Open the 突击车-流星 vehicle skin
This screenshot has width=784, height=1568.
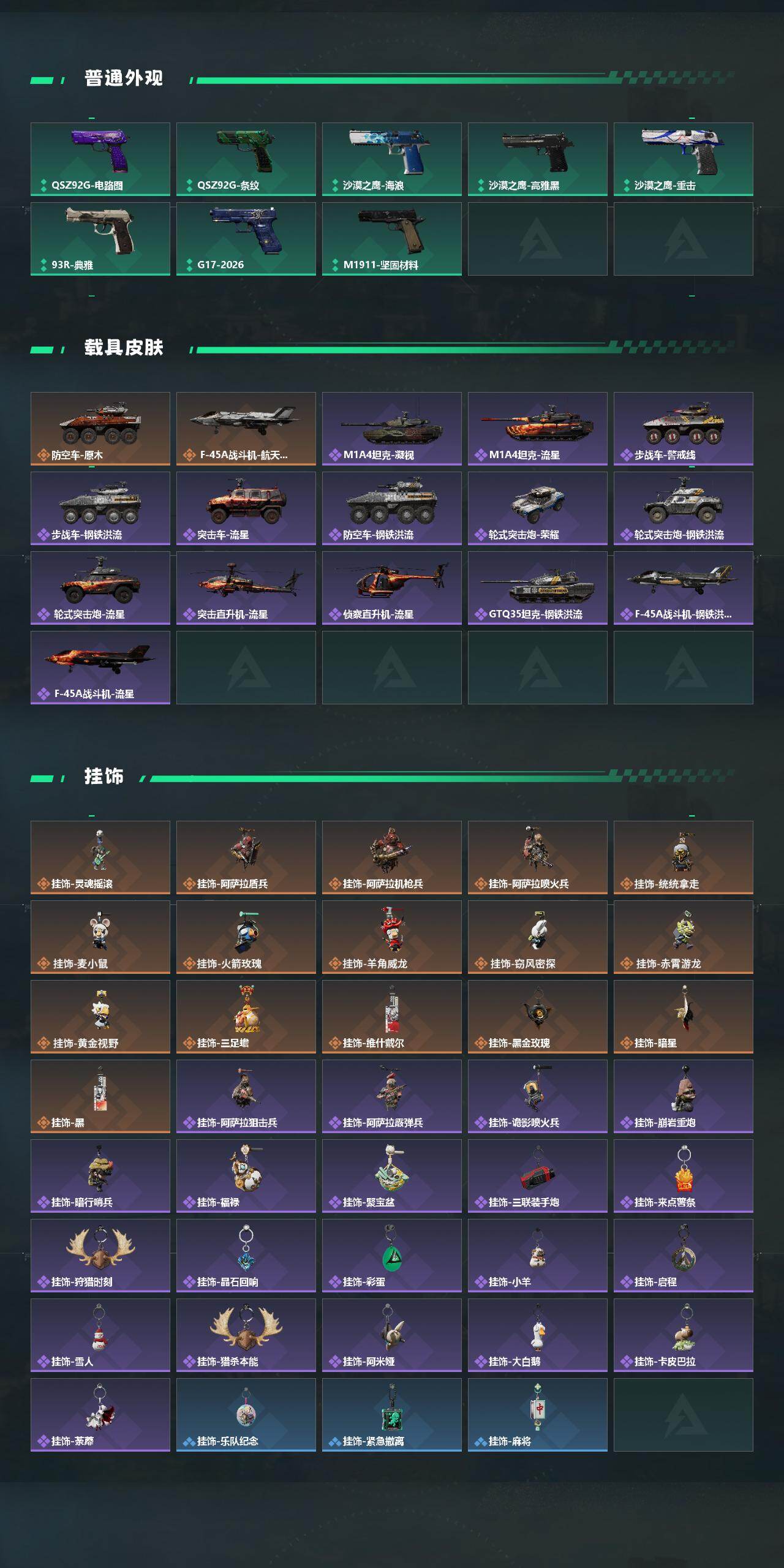point(246,508)
